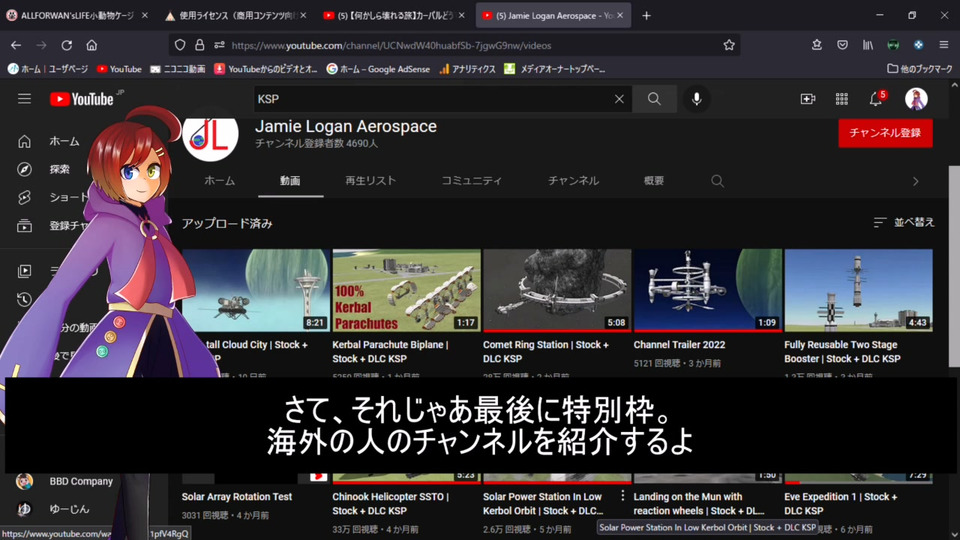Click the site padlock icon

click(200, 45)
